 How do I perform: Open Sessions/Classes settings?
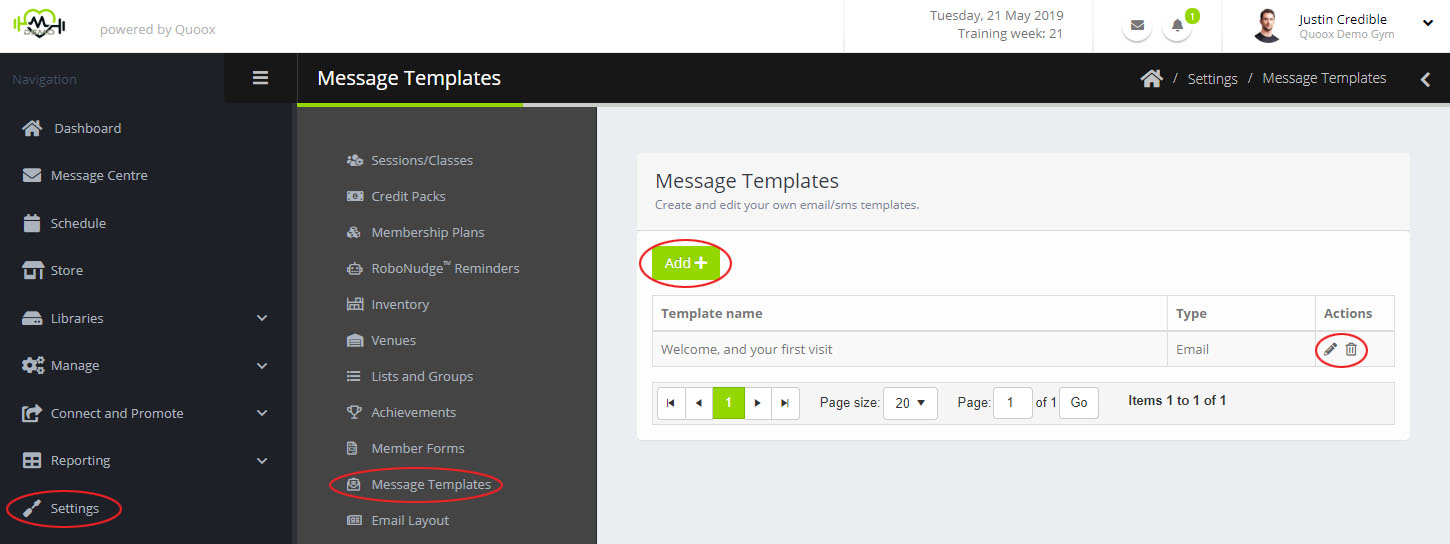pos(422,160)
